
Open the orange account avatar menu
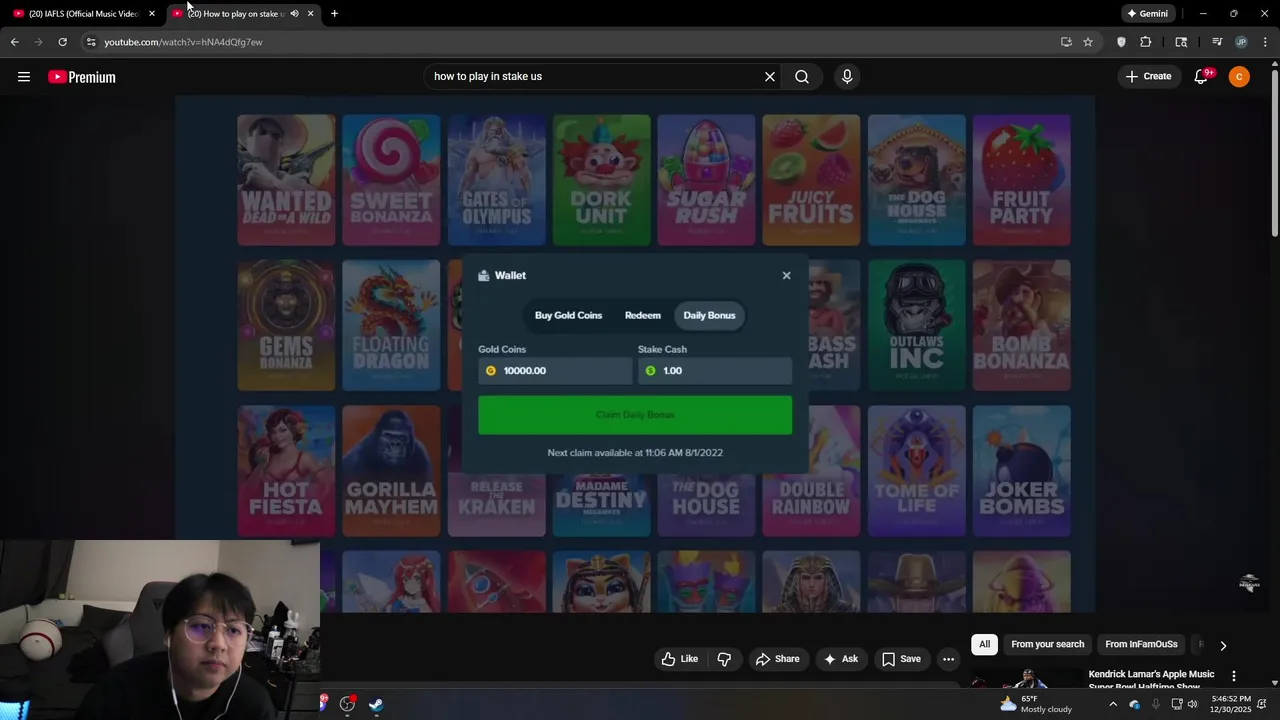pos(1239,77)
